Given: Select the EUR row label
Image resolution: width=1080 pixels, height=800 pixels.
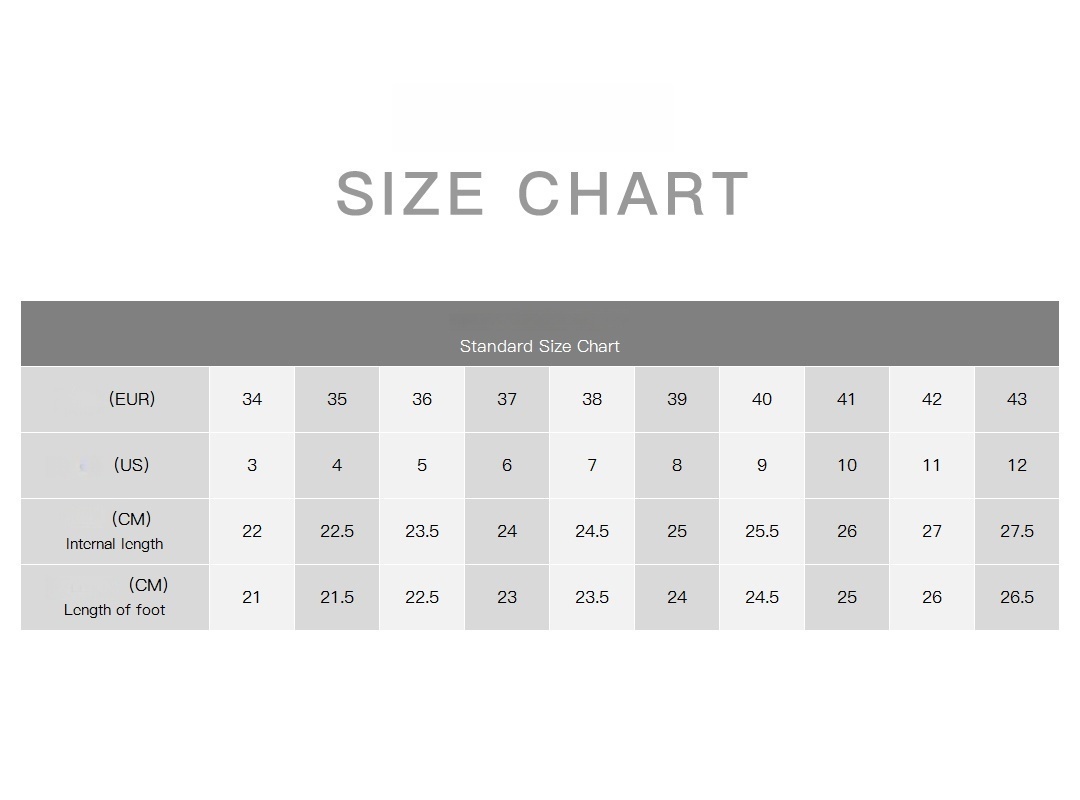Looking at the screenshot, I should 115,399.
